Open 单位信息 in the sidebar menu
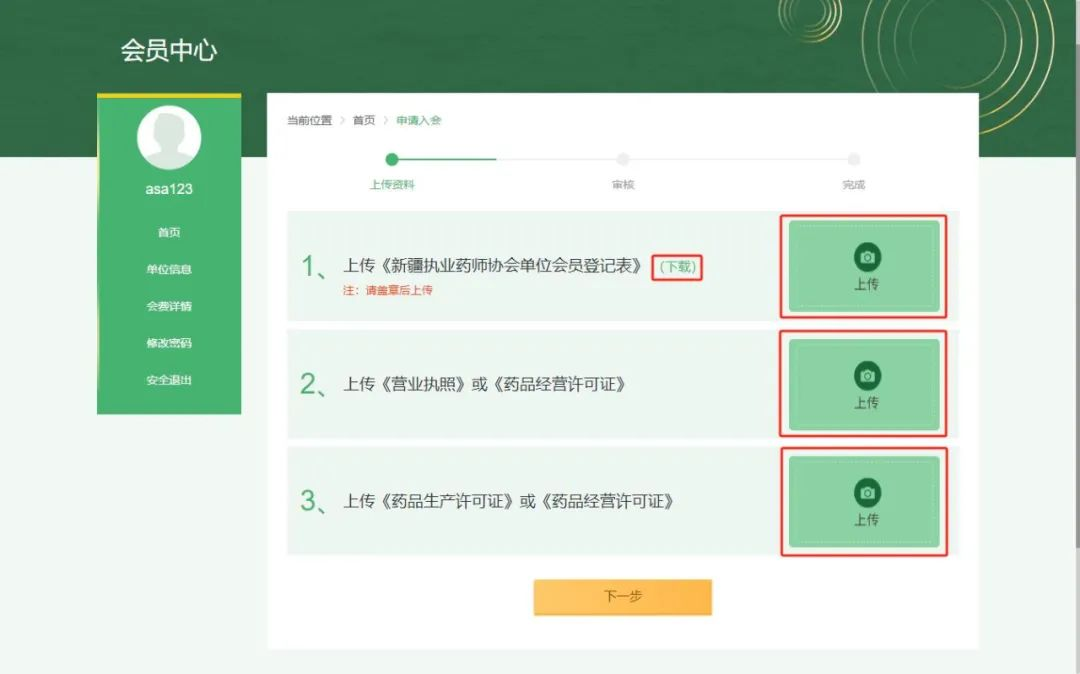This screenshot has height=674, width=1080. (x=169, y=269)
